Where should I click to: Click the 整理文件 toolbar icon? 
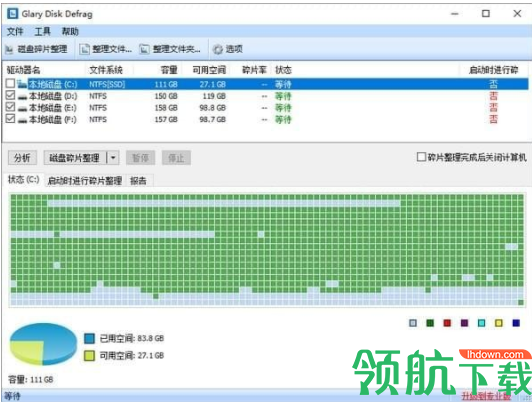(84, 50)
